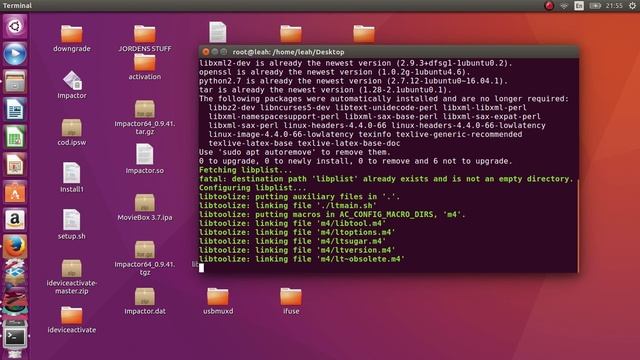The width and height of the screenshot is (640, 360).
Task: Open the Files manager from launcher
Action: click(15, 81)
